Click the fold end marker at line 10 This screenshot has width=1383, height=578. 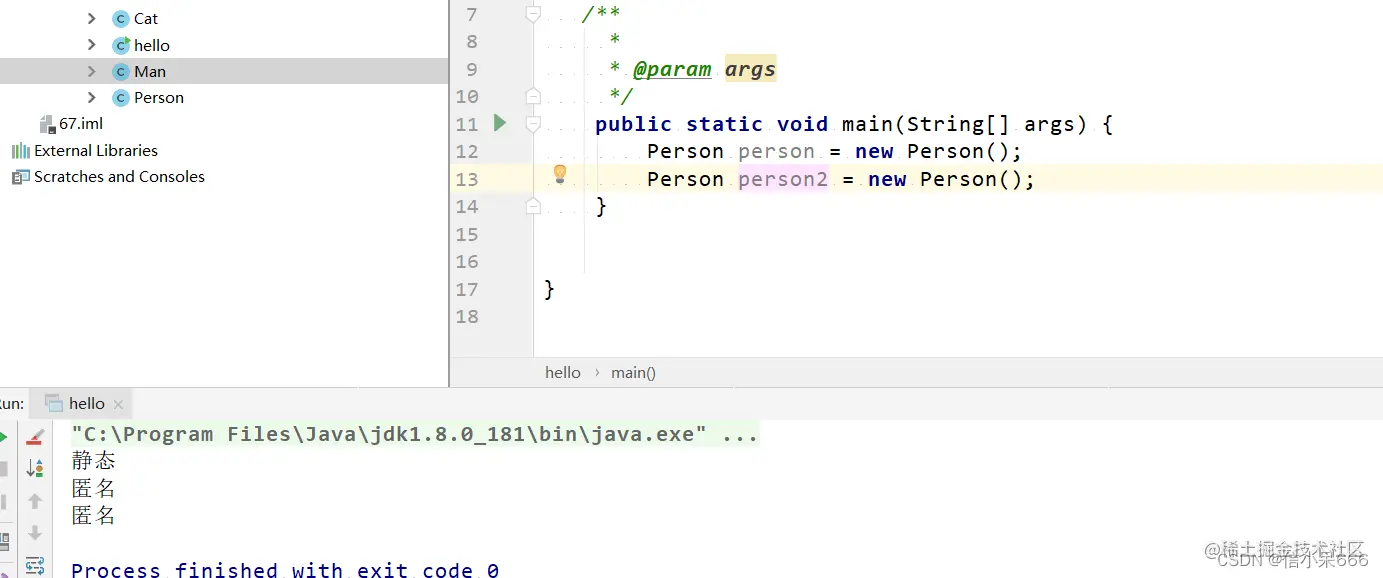point(533,96)
